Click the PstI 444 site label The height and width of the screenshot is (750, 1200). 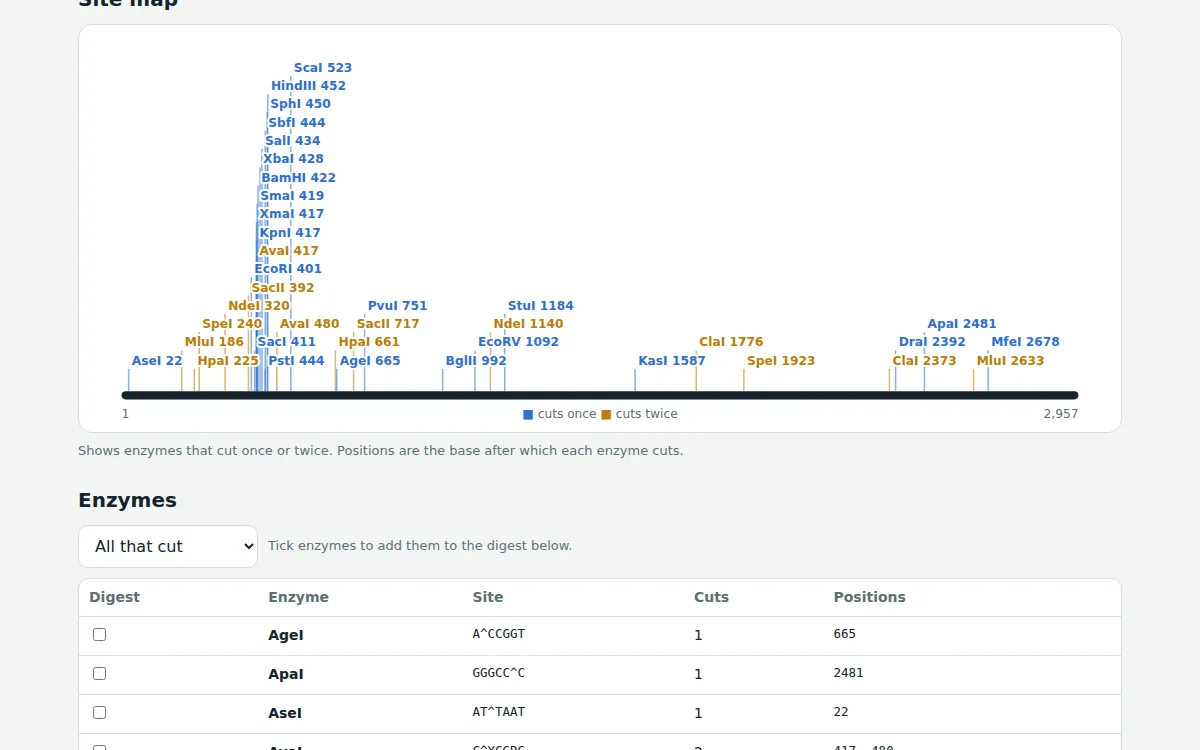(x=296, y=361)
